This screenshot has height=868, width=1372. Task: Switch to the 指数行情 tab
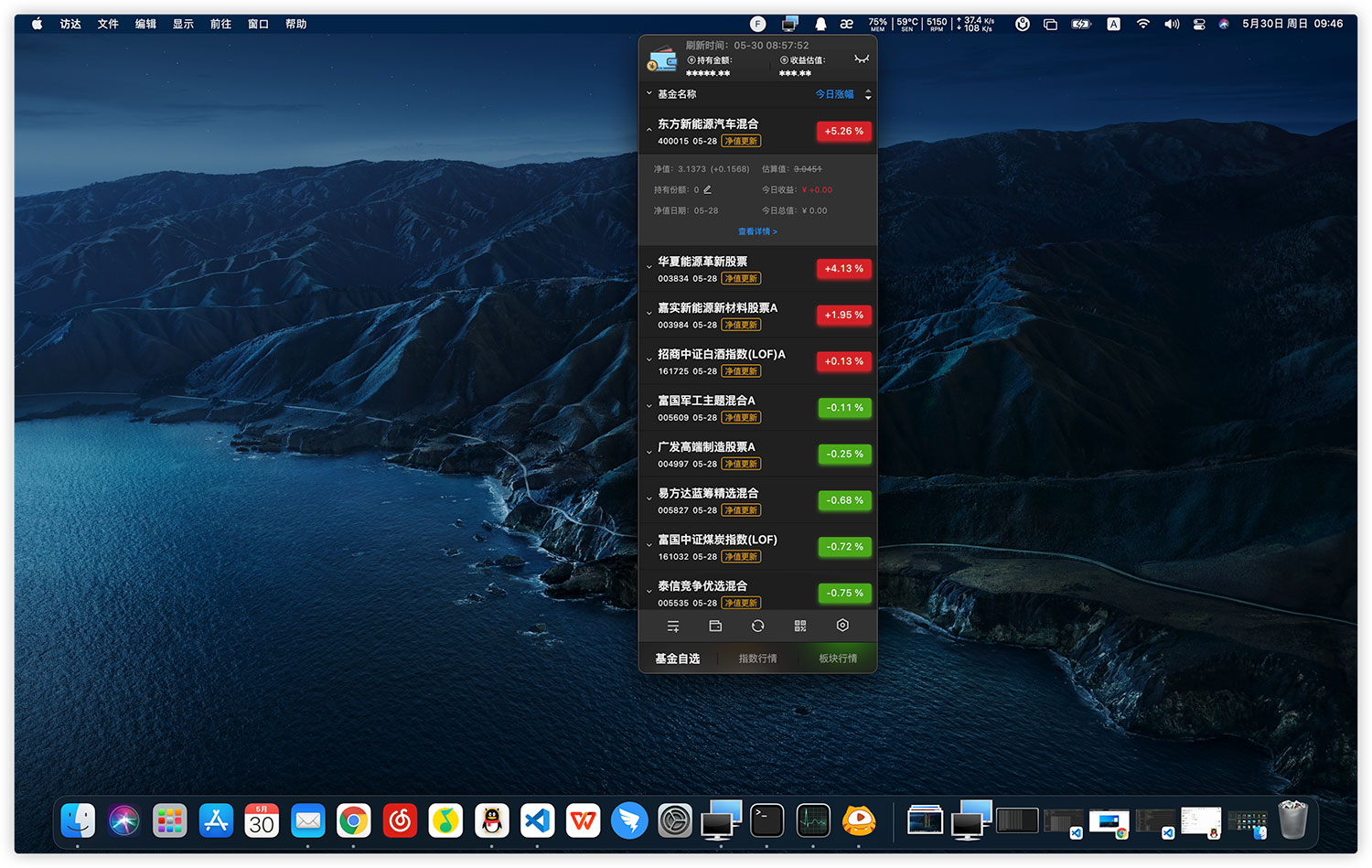tap(757, 658)
